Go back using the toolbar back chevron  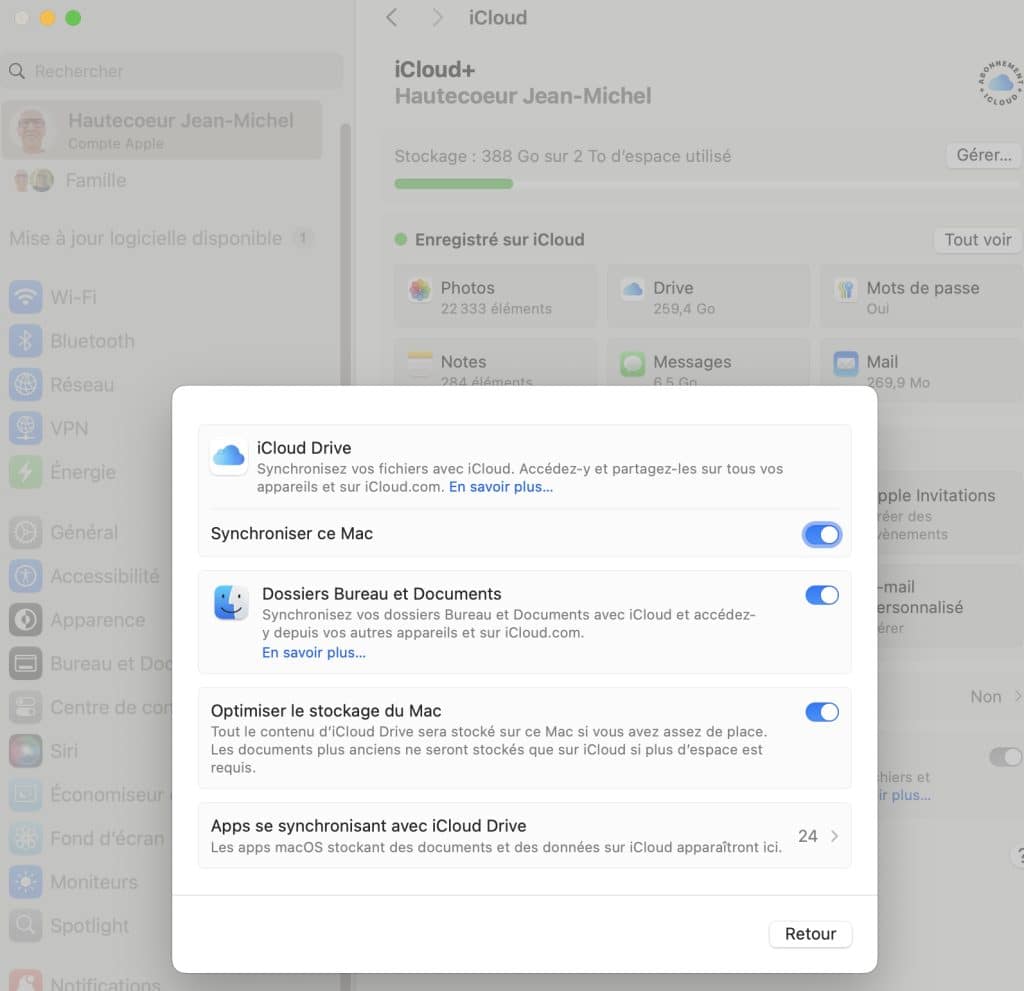392,18
